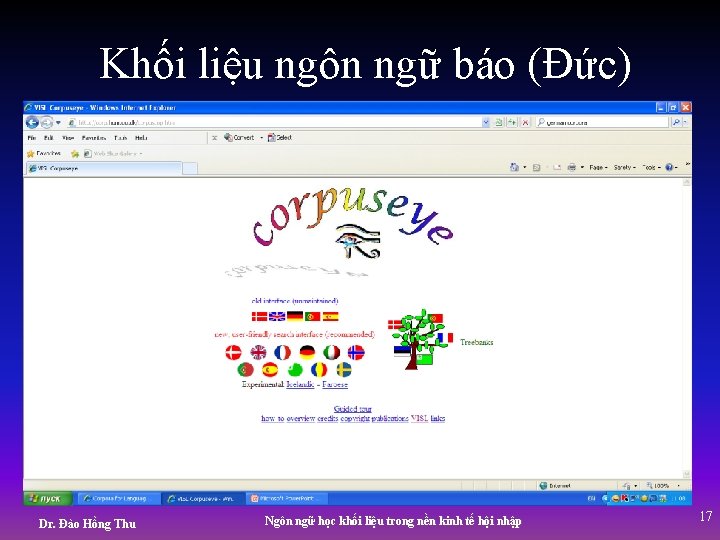Open a new blank tab

(x=190, y=169)
